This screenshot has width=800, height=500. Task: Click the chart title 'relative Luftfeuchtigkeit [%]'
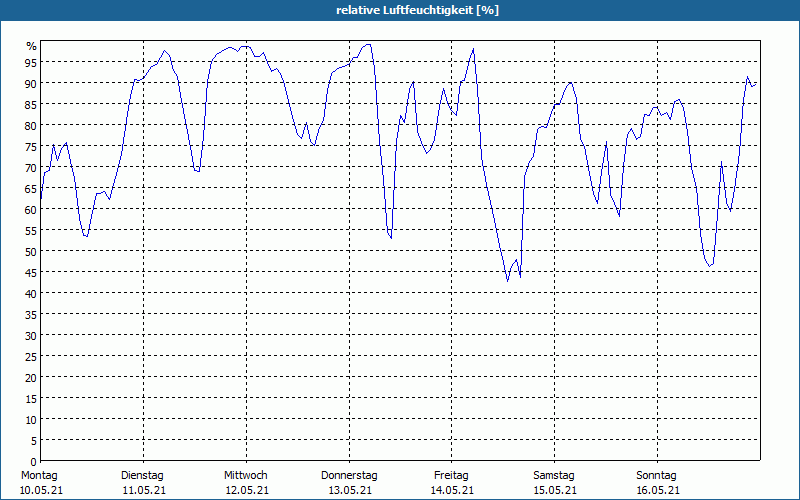pos(417,10)
